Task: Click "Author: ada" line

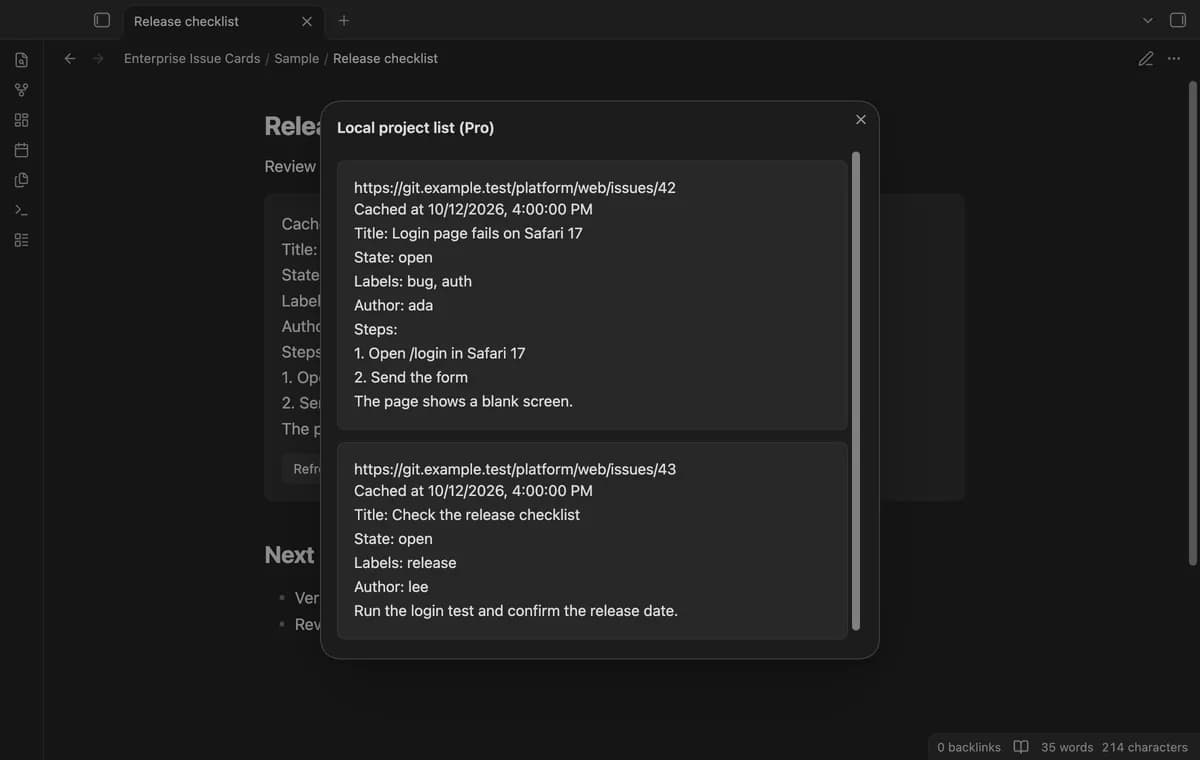Action: point(393,305)
